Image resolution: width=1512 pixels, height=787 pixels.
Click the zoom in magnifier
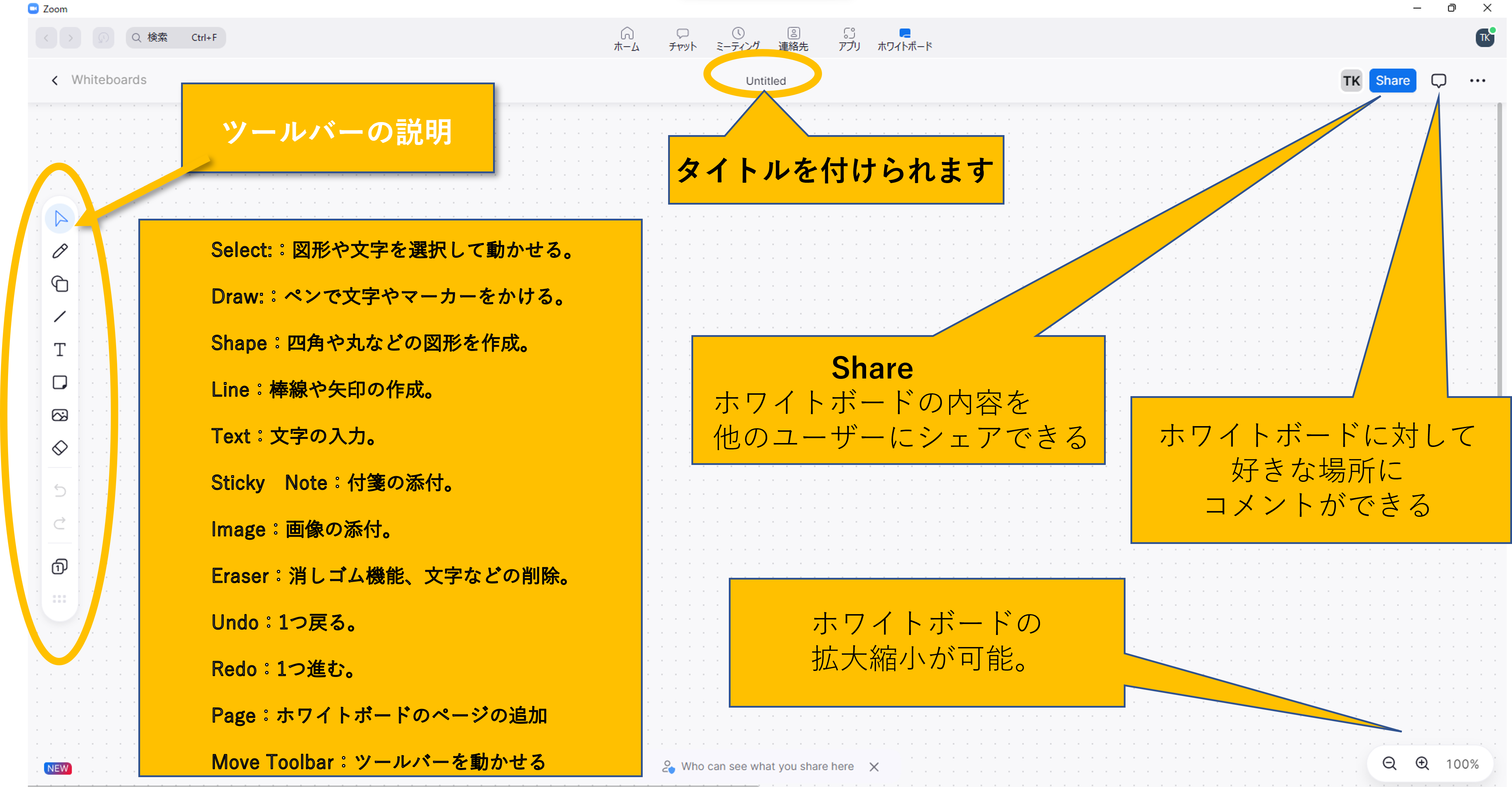click(x=1422, y=763)
